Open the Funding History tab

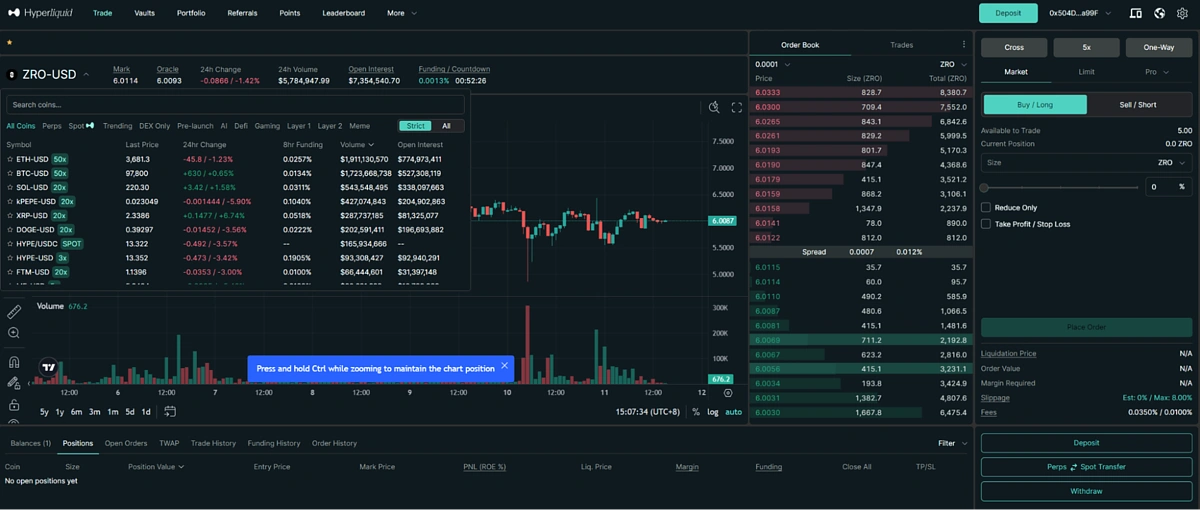(274, 443)
